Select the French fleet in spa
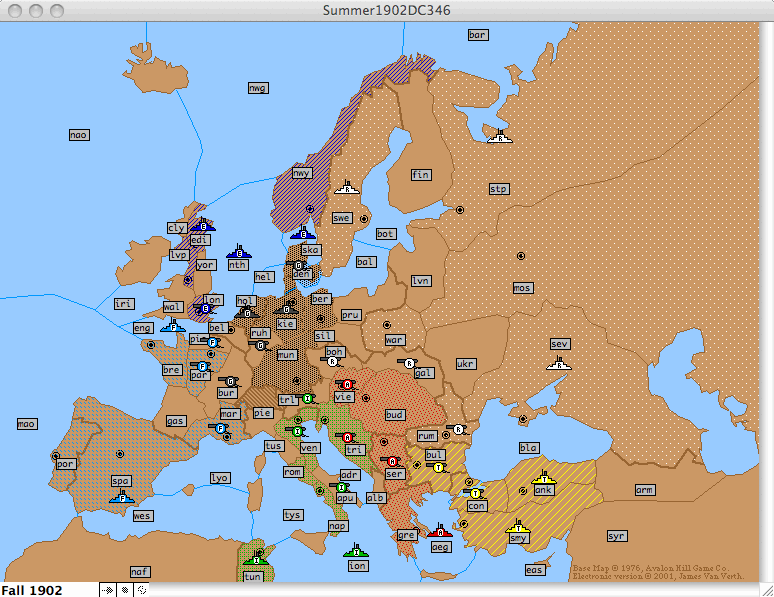Viewport: 774px width, 597px height. click(x=122, y=497)
